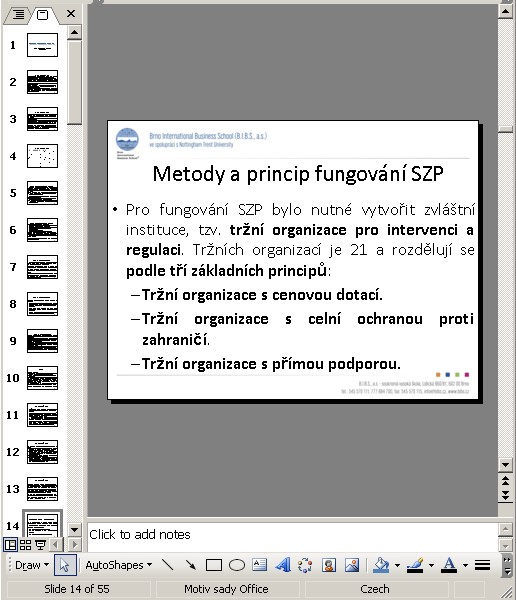The width and height of the screenshot is (516, 600).
Task: Switch to the Slides tab
Action: pos(42,15)
